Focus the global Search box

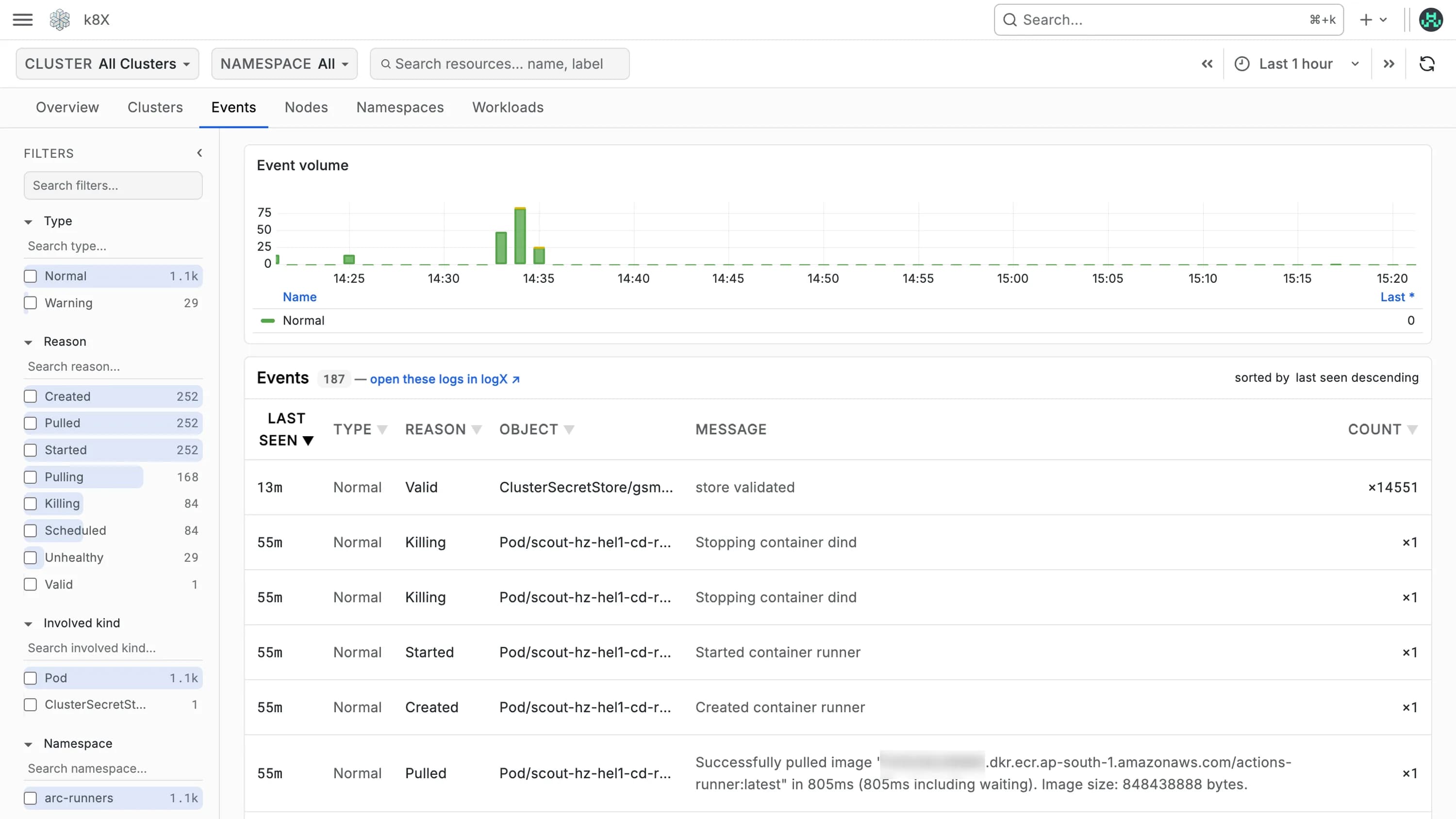point(1168,20)
